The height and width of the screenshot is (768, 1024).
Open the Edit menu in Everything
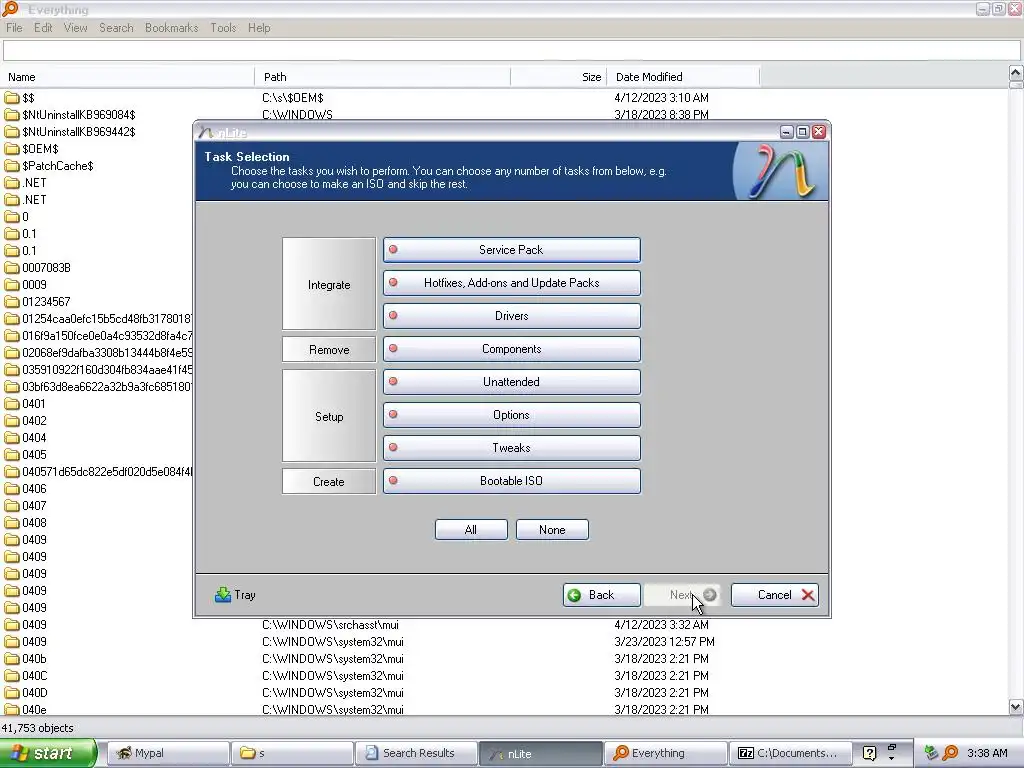43,27
